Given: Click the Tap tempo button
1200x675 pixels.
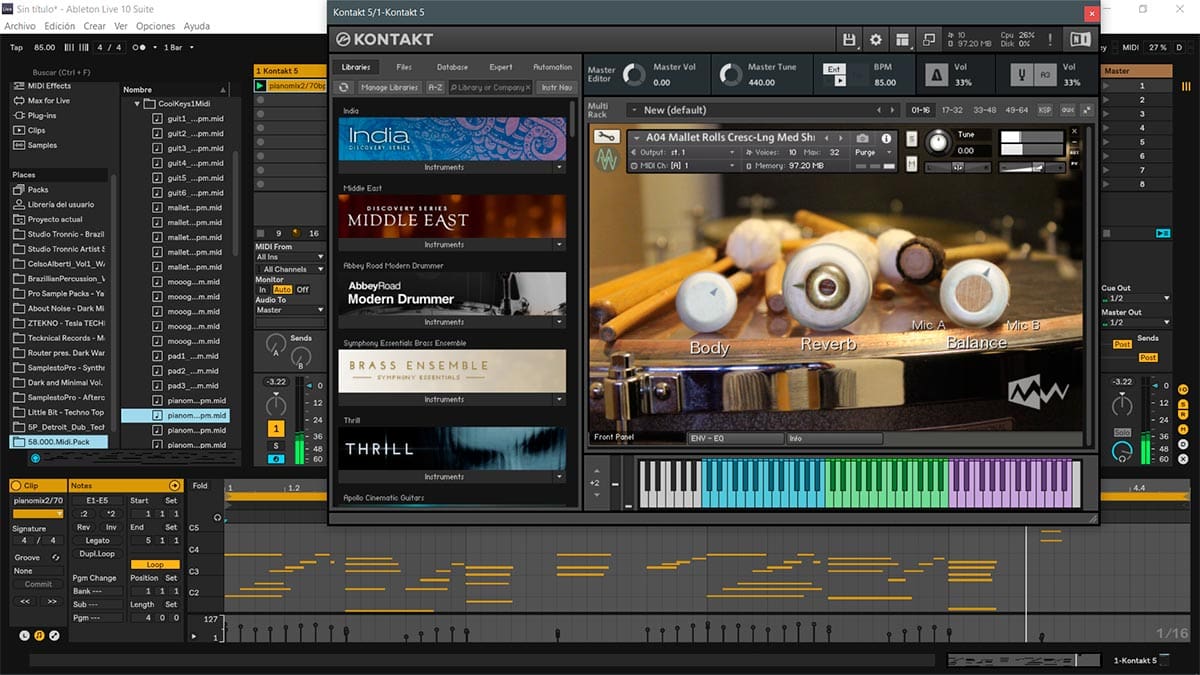Looking at the screenshot, I should (x=16, y=47).
